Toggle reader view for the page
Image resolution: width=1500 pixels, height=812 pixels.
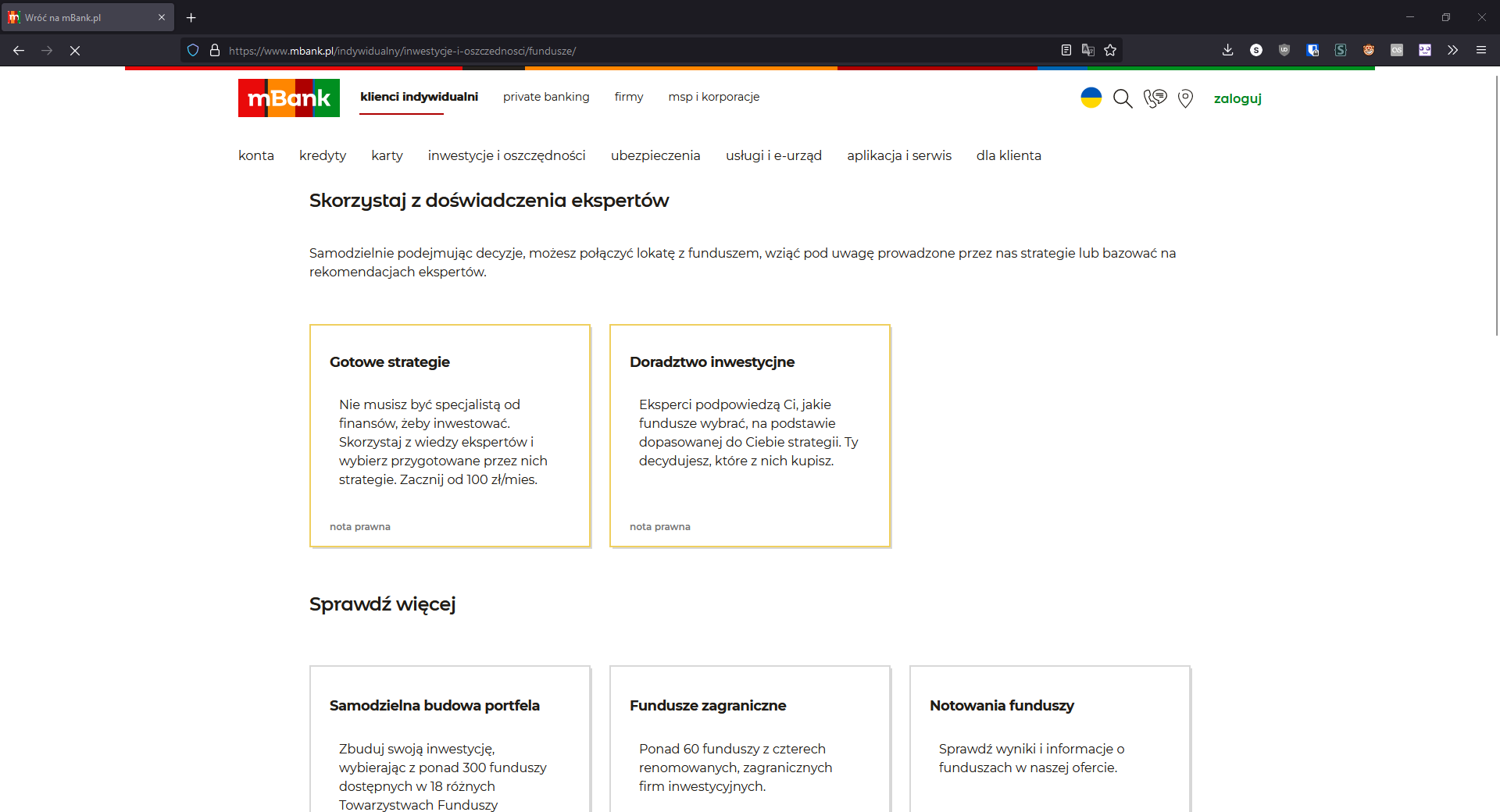1066,49
